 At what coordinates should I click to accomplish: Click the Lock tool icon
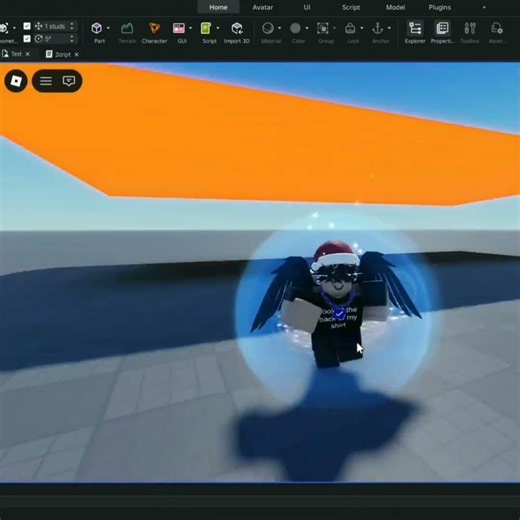[x=350, y=28]
